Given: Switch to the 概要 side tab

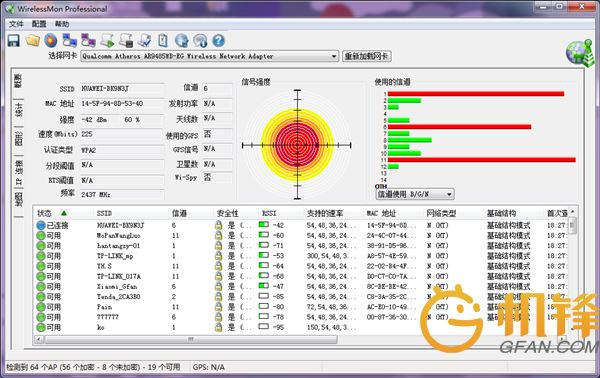Looking at the screenshot, I should pyautogui.click(x=18, y=81).
